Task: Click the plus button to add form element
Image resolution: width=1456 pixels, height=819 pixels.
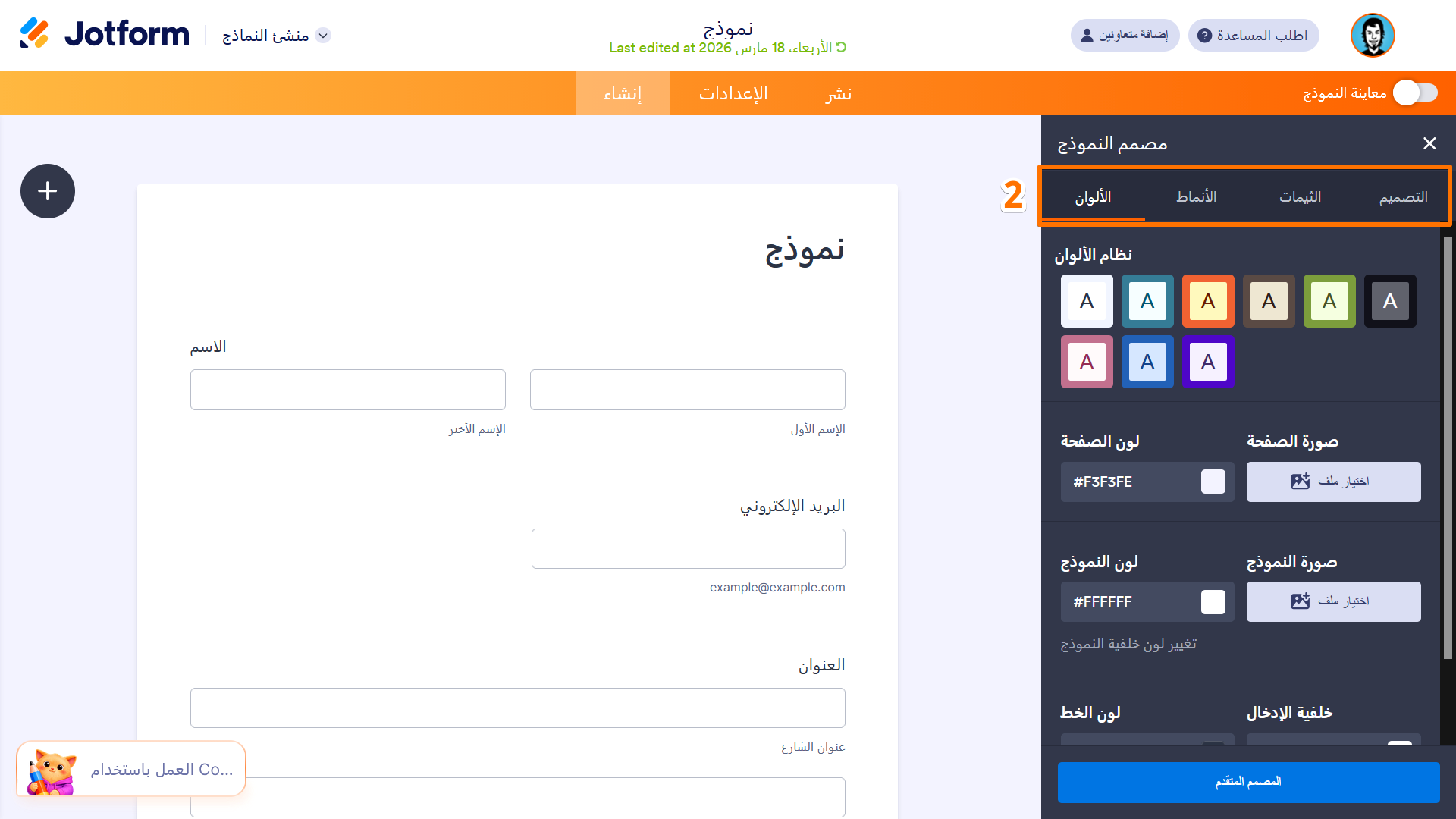Action: tap(47, 191)
